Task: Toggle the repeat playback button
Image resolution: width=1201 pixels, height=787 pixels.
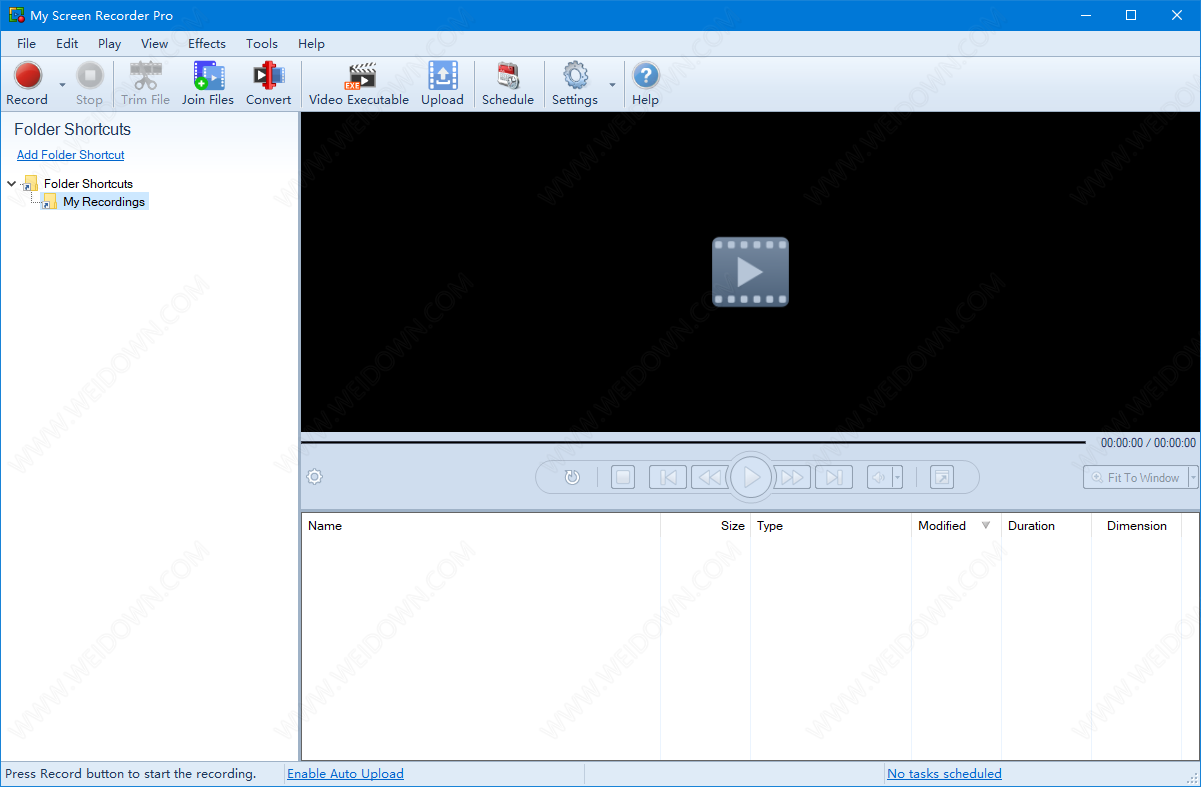Action: [x=572, y=478]
